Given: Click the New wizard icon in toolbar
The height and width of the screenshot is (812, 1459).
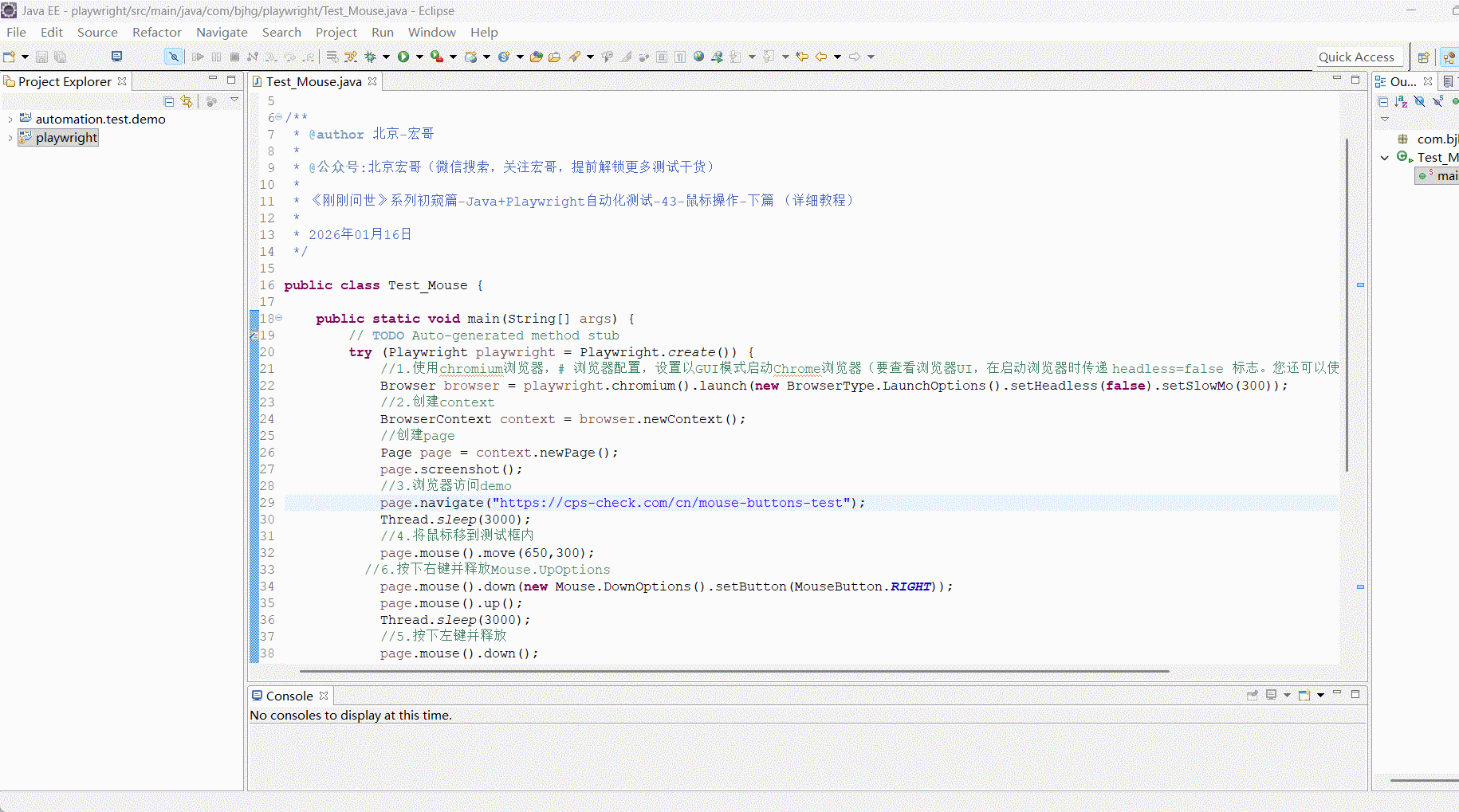Looking at the screenshot, I should 10,57.
